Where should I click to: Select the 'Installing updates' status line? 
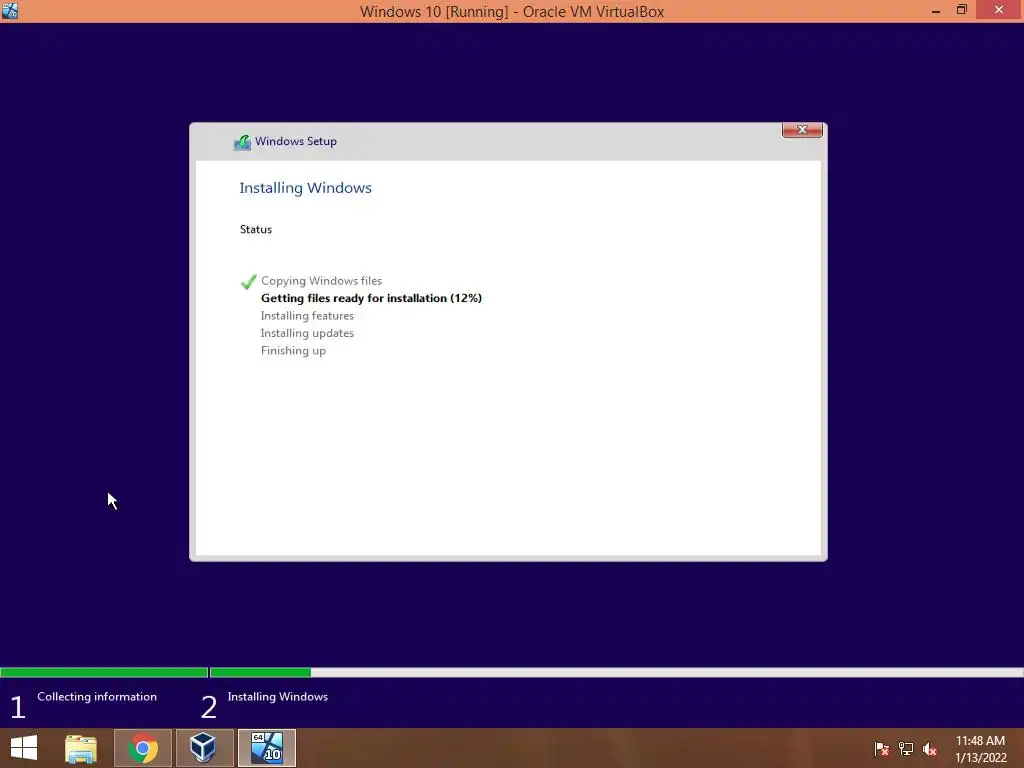(x=307, y=333)
